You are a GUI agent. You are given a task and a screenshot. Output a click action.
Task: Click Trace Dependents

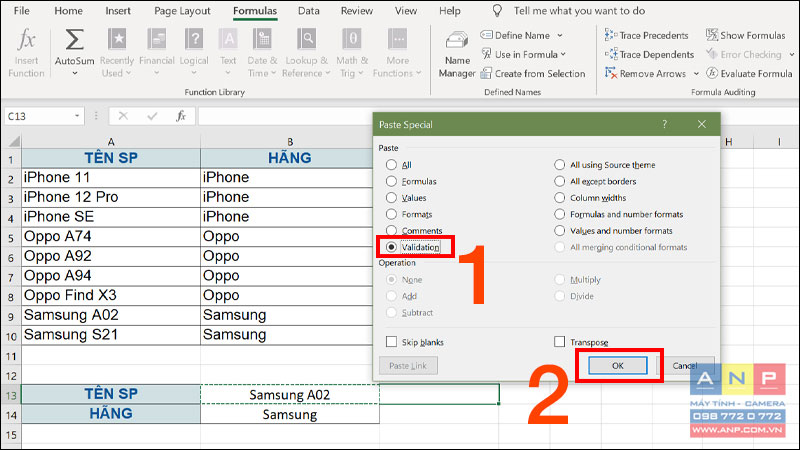pos(649,54)
